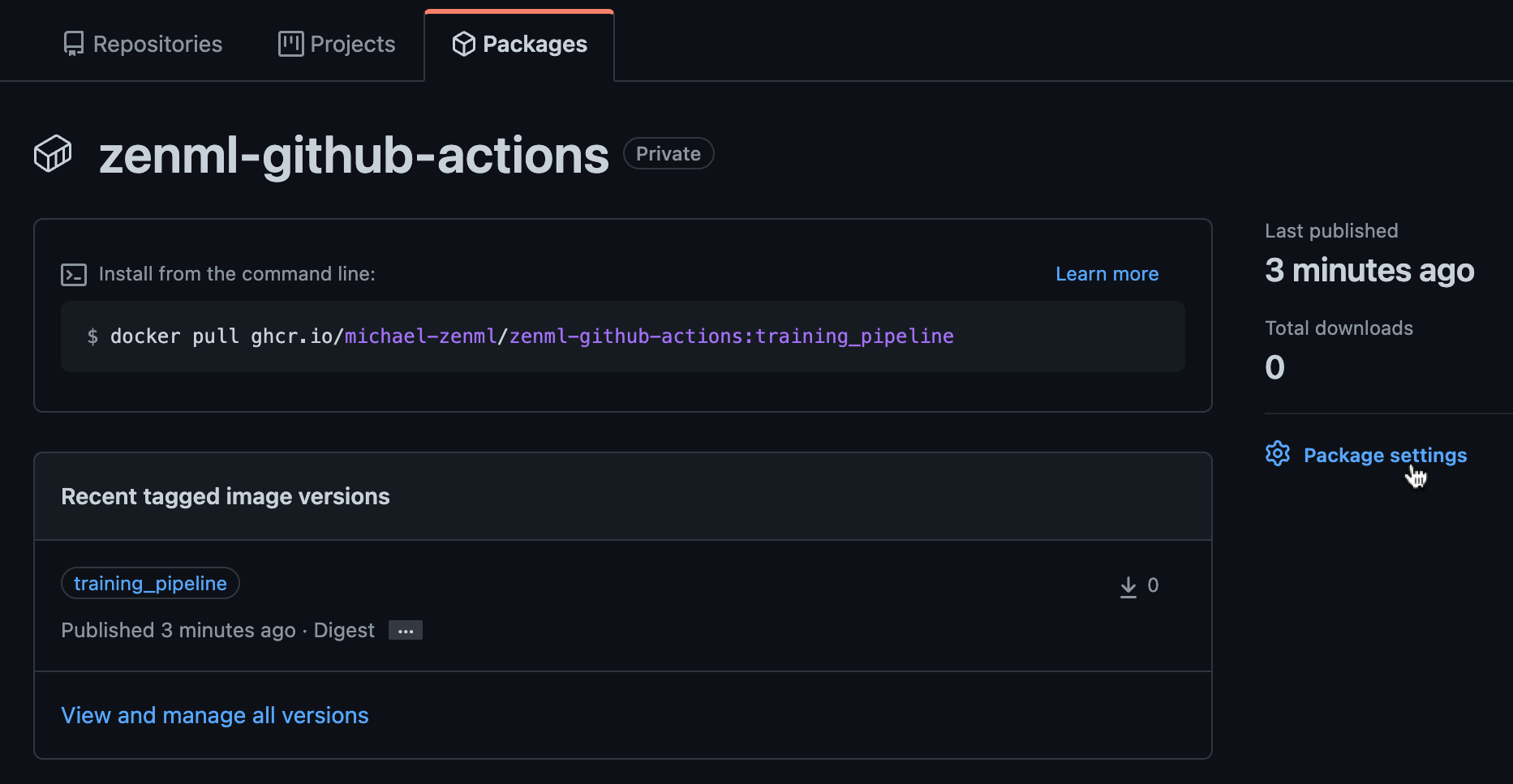Open Package settings link
This screenshot has height=784, width=1513.
click(x=1385, y=456)
